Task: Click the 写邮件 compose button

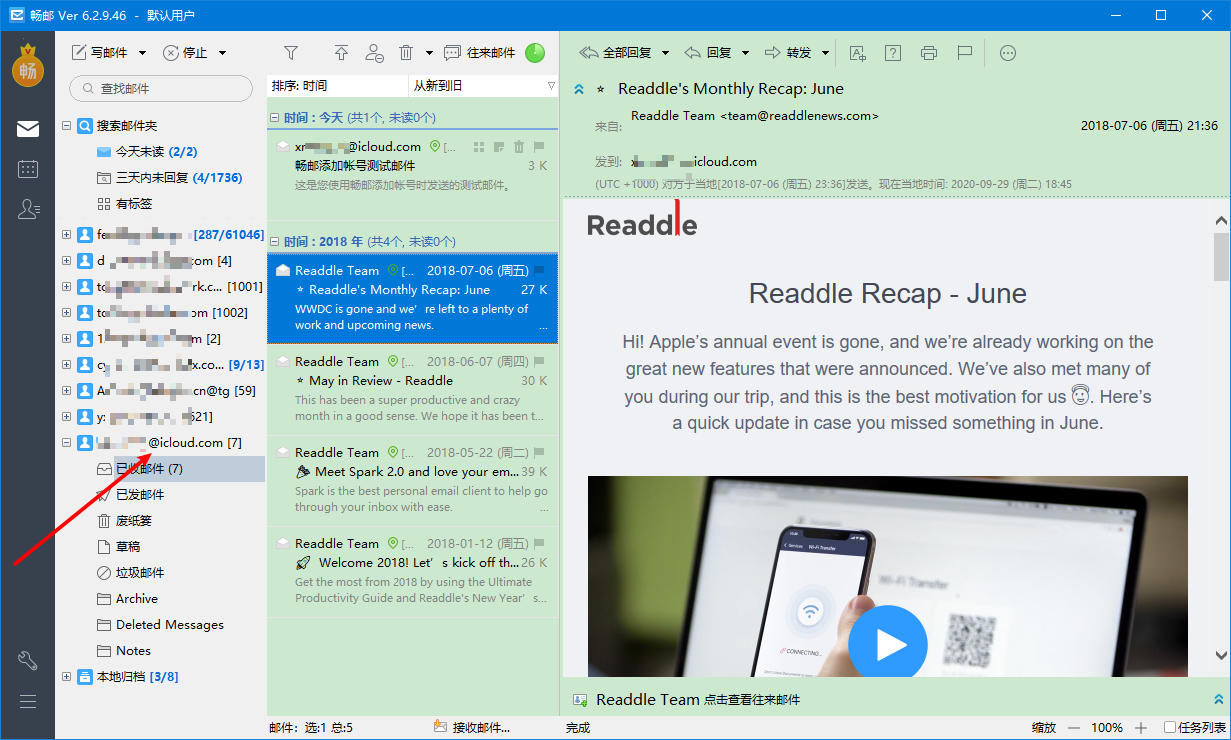Action: [x=101, y=53]
